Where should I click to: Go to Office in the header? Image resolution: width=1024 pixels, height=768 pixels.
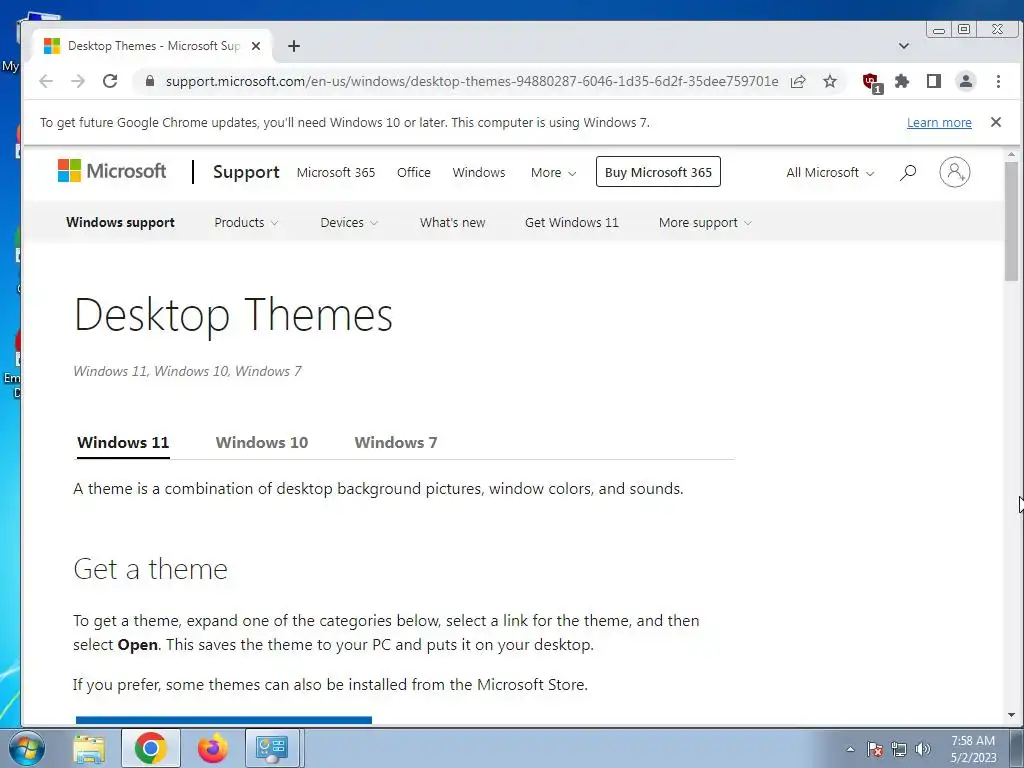click(x=413, y=172)
